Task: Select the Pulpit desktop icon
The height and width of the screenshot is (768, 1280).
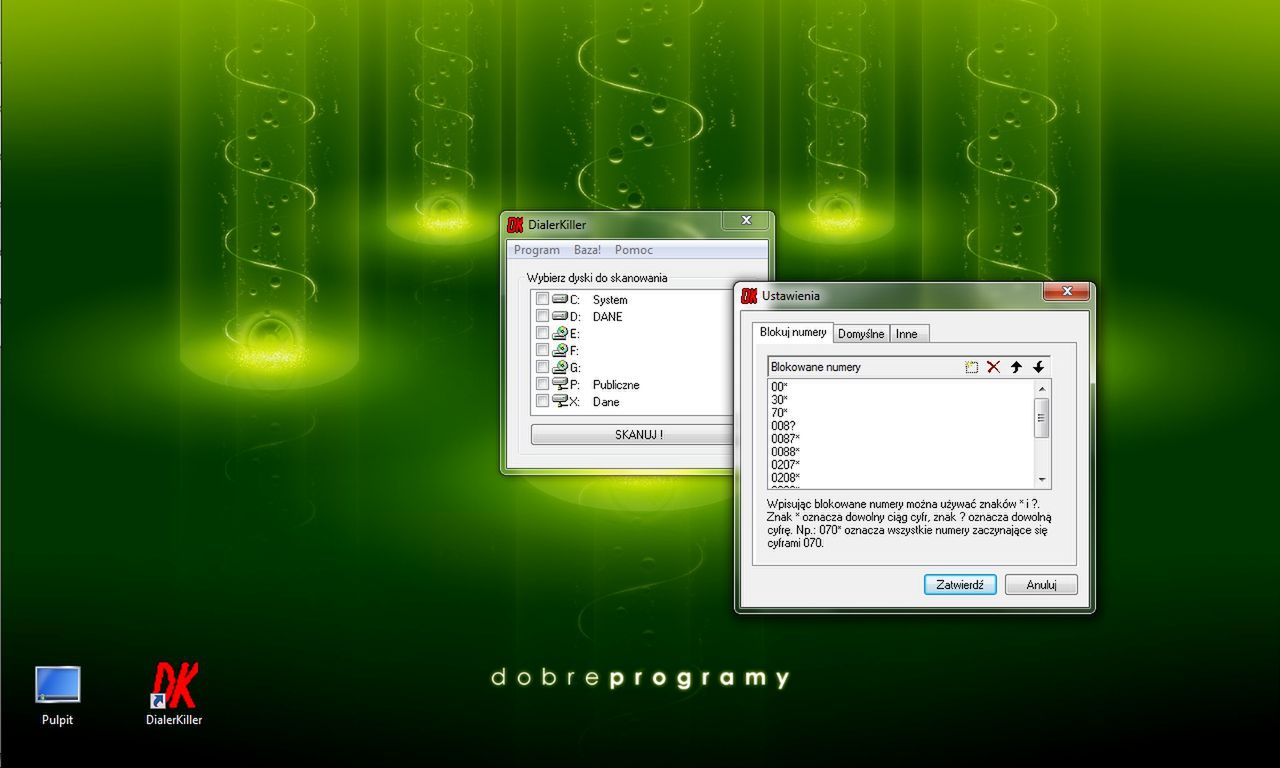Action: [x=57, y=695]
